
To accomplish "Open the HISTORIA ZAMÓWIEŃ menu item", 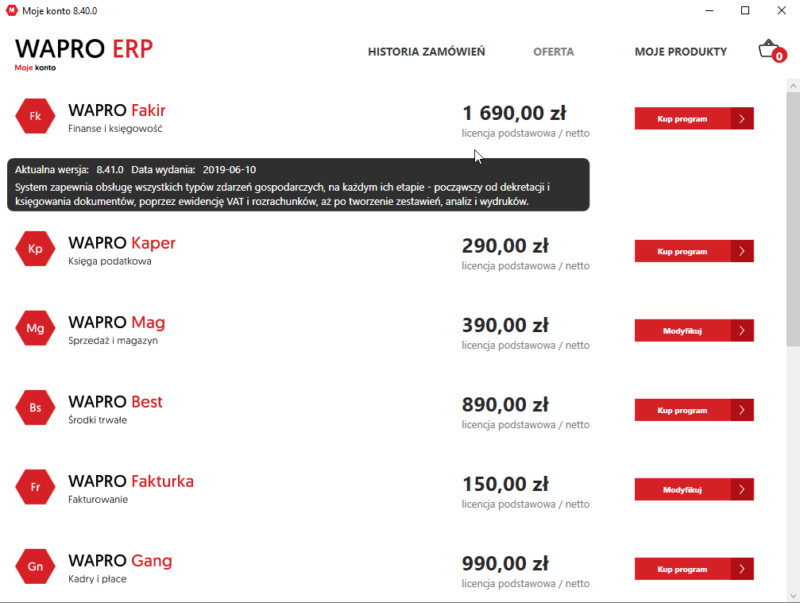I will (426, 52).
